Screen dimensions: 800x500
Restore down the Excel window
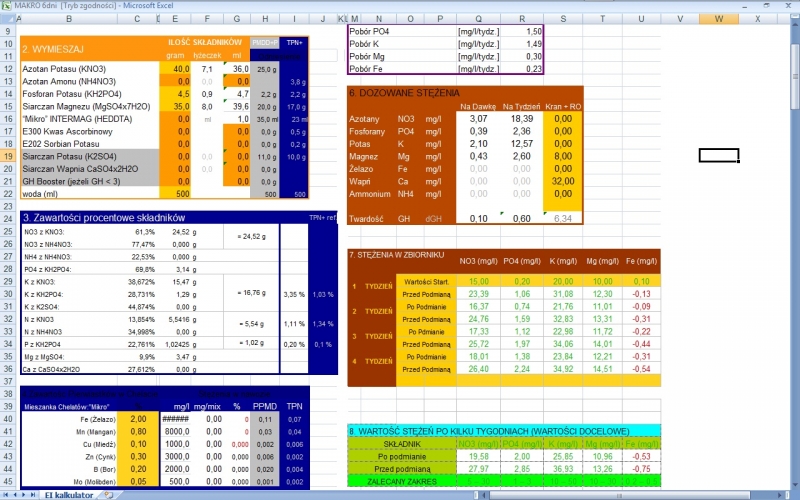(766, 5)
